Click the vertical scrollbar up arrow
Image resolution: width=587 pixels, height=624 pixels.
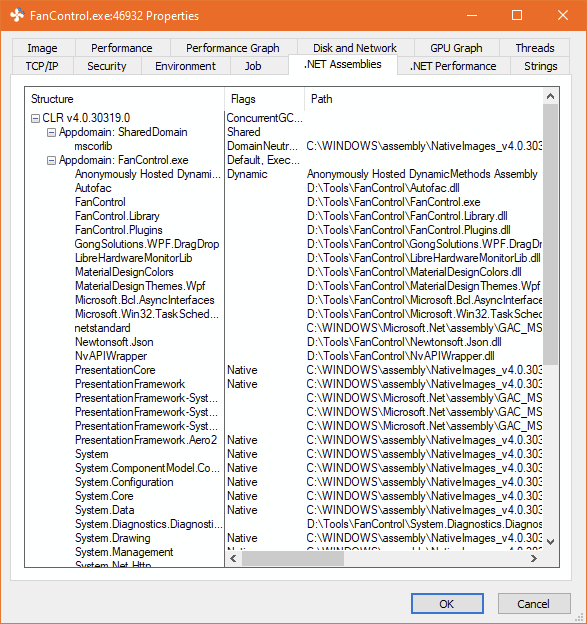tap(551, 96)
